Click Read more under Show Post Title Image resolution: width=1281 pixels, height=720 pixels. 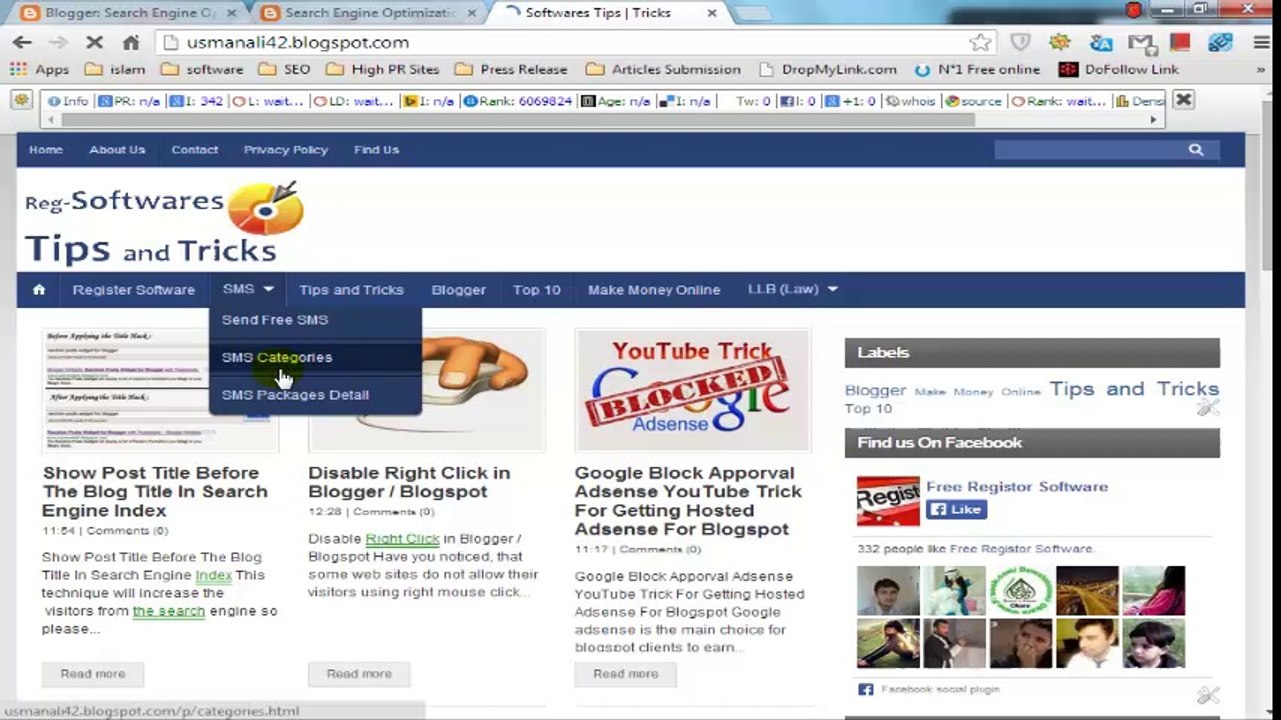pyautogui.click(x=93, y=674)
